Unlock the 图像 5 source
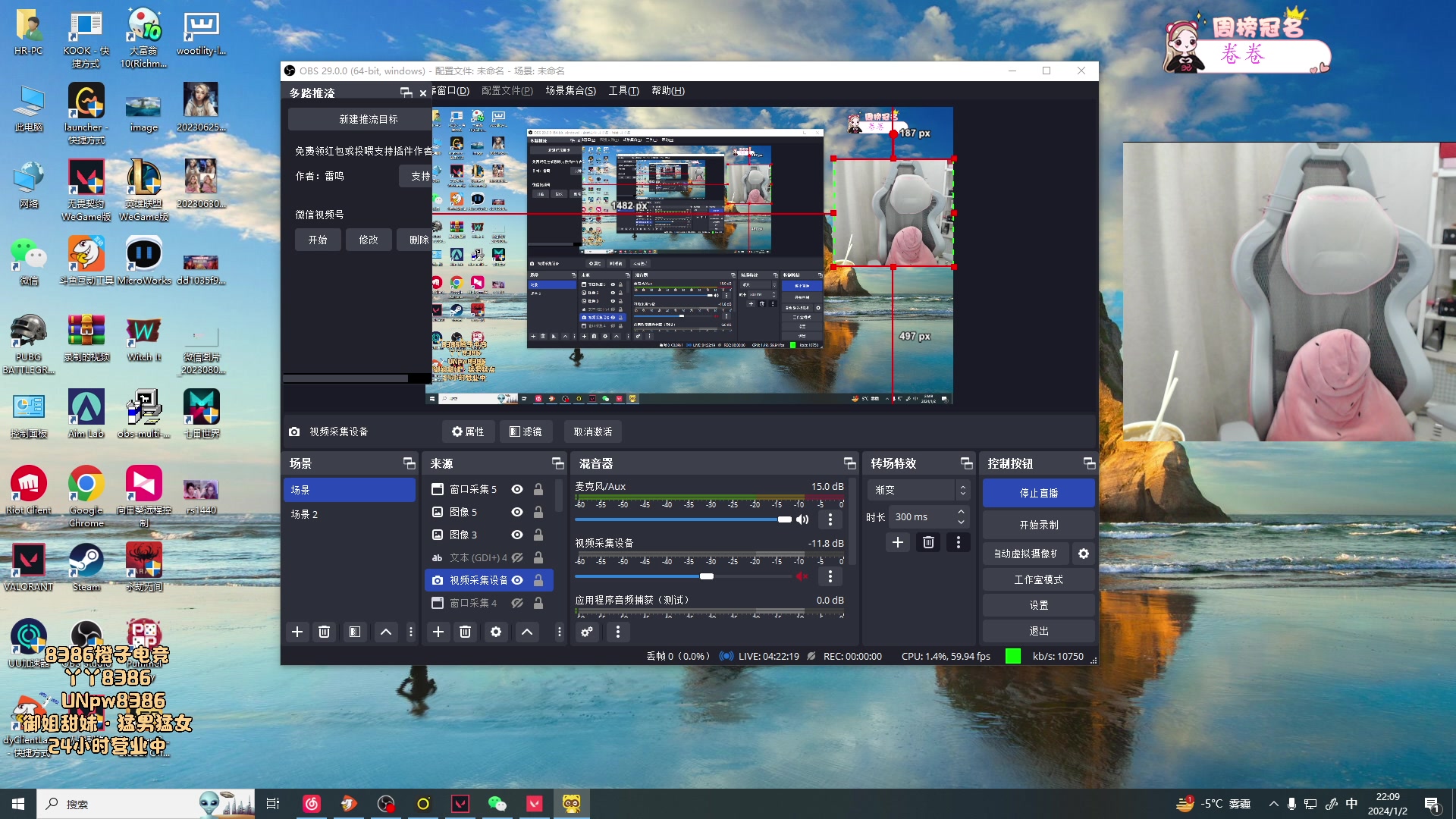 coord(538,512)
